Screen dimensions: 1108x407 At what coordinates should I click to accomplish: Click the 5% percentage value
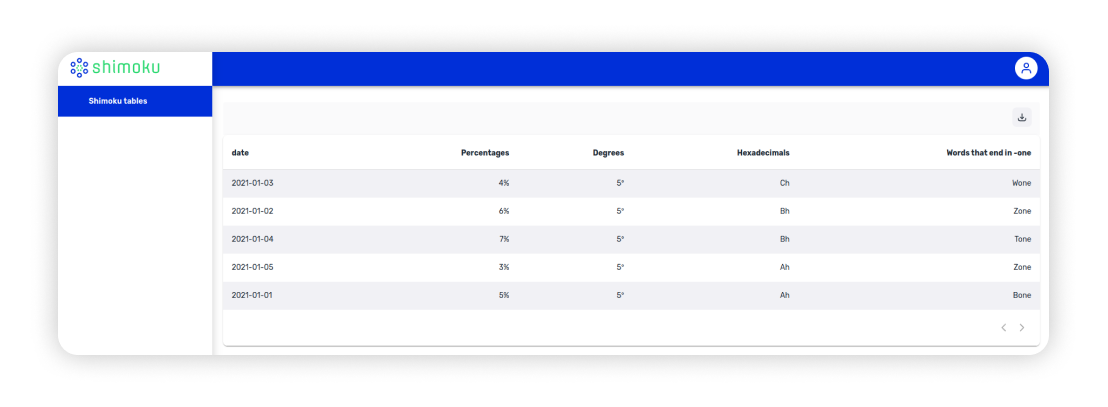click(x=504, y=295)
